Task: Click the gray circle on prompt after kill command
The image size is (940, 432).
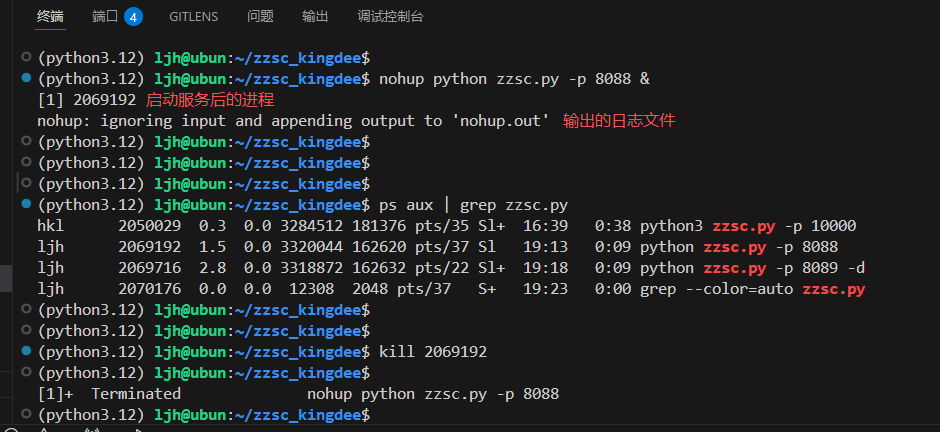Action: 26,372
